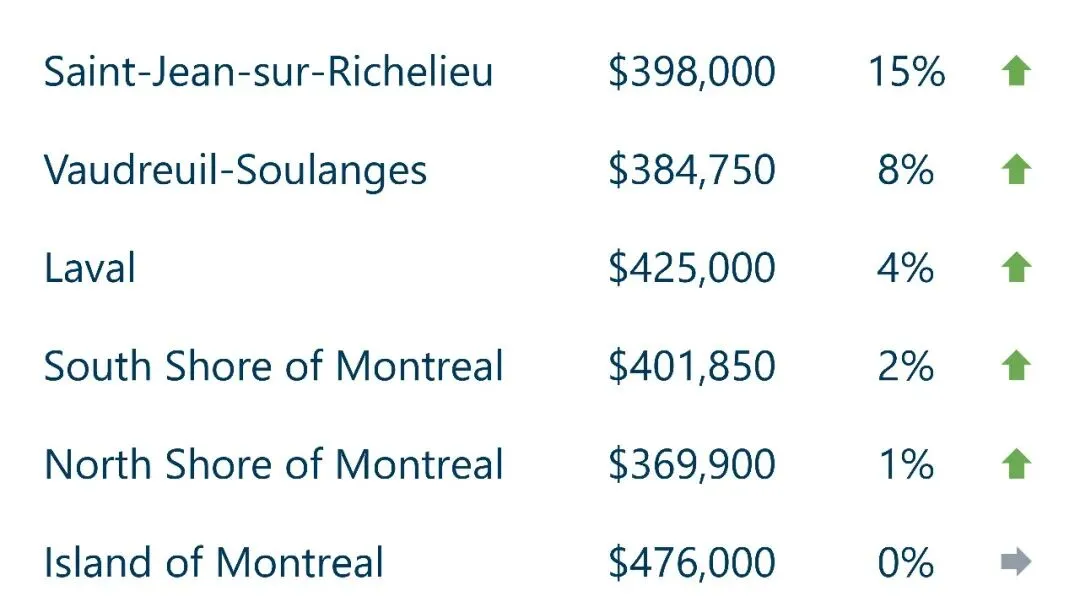Click the $425,000 price for Laval
Image resolution: width=1080 pixels, height=613 pixels.
pyautogui.click(x=691, y=268)
